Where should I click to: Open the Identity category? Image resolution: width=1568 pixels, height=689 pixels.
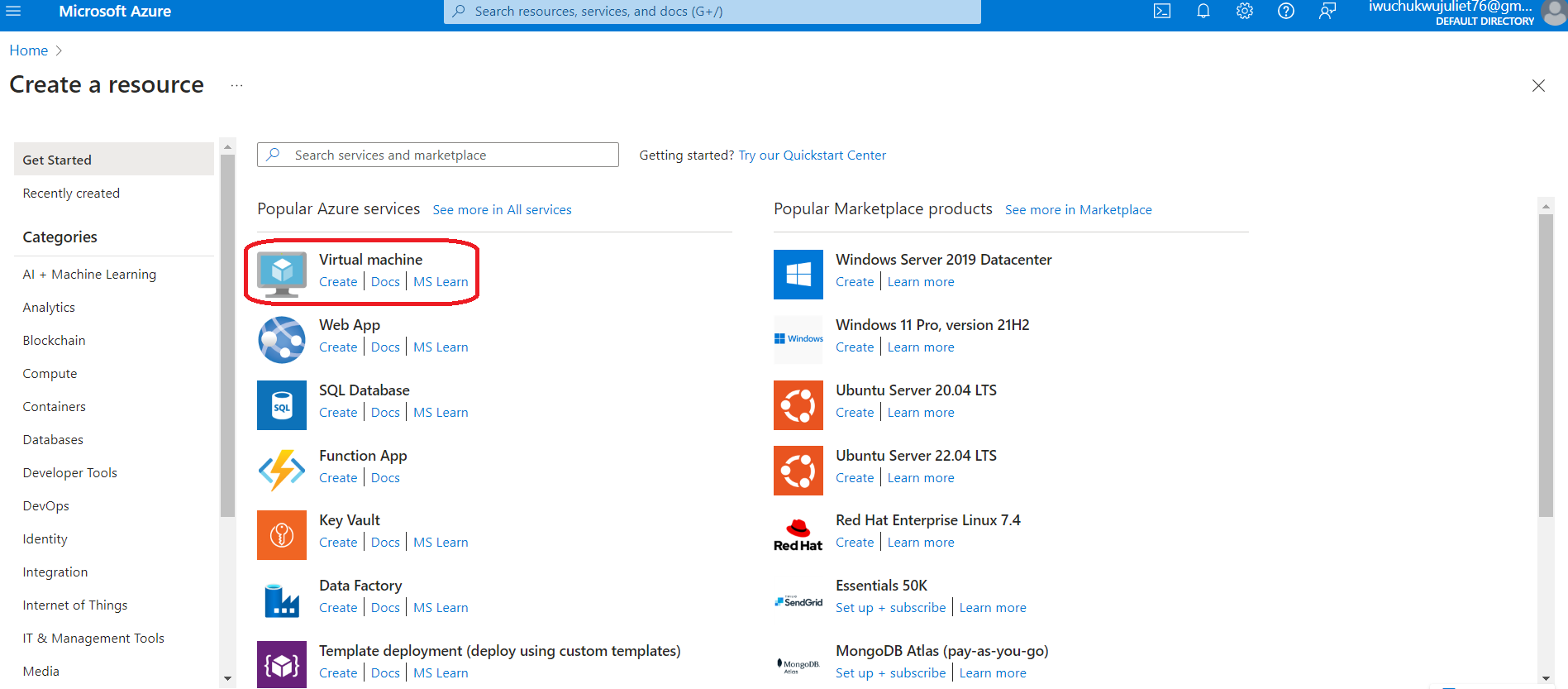coord(45,539)
